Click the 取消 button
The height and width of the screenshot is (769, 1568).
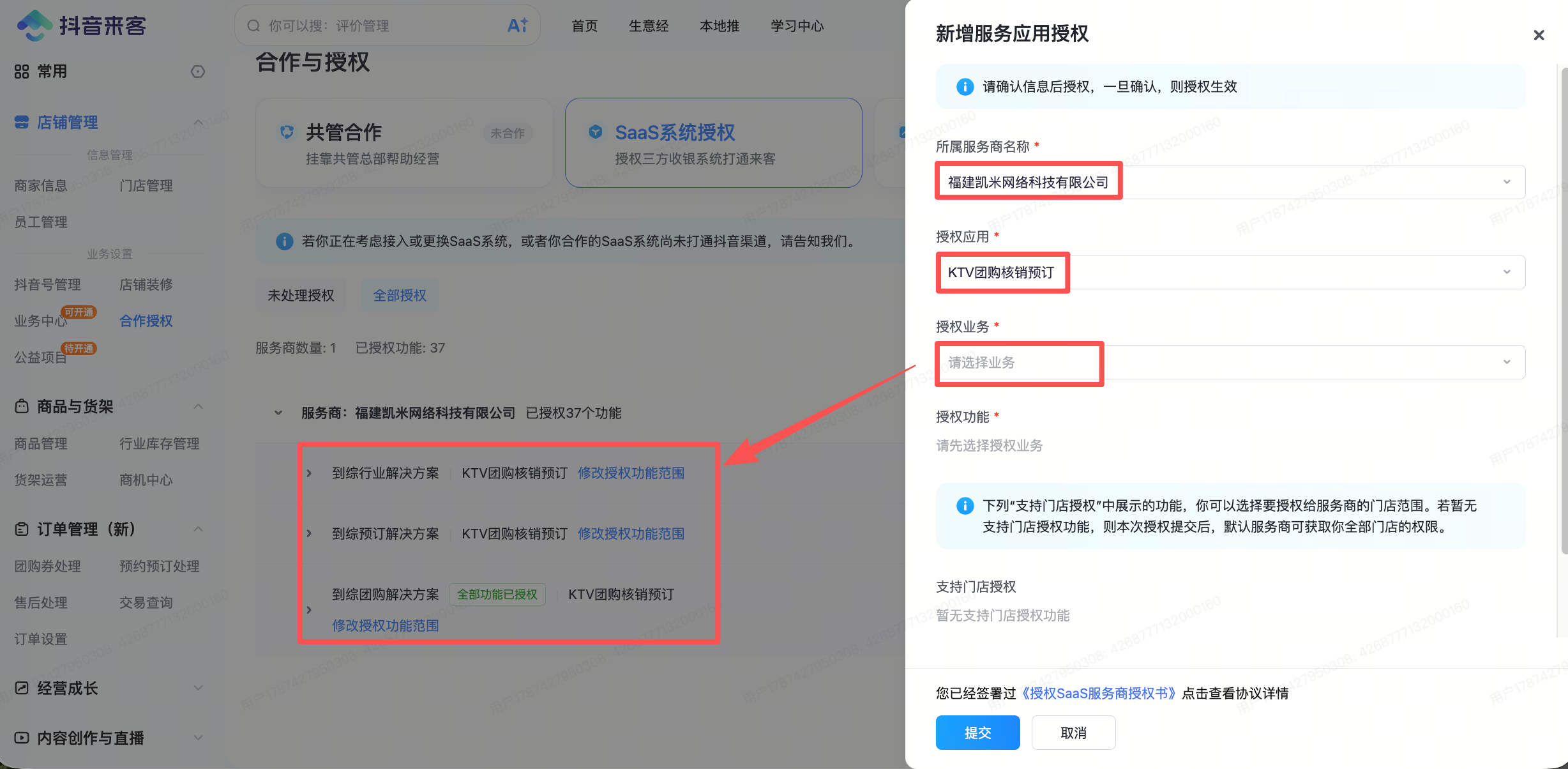1073,733
